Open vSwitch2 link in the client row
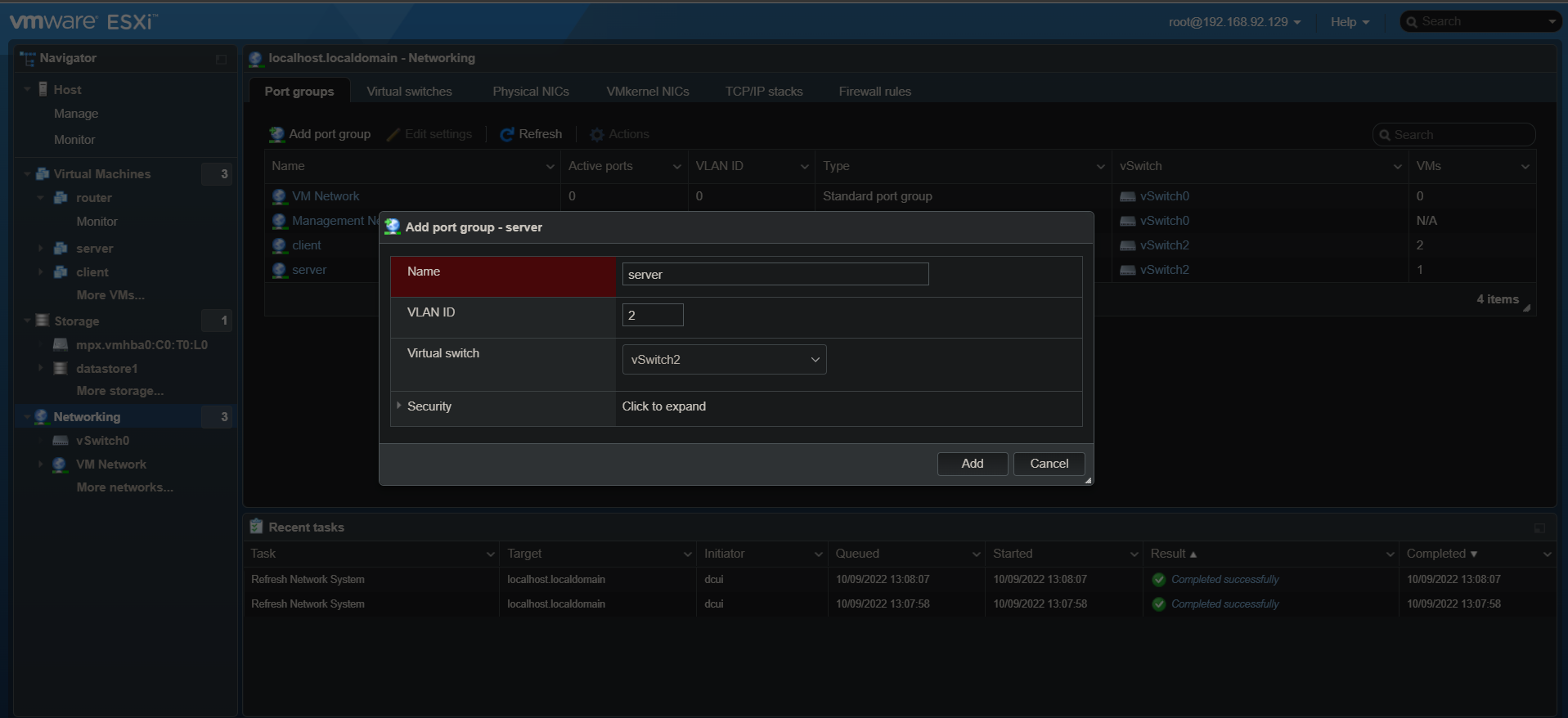Screen dimensions: 1568x718 click(x=1165, y=245)
